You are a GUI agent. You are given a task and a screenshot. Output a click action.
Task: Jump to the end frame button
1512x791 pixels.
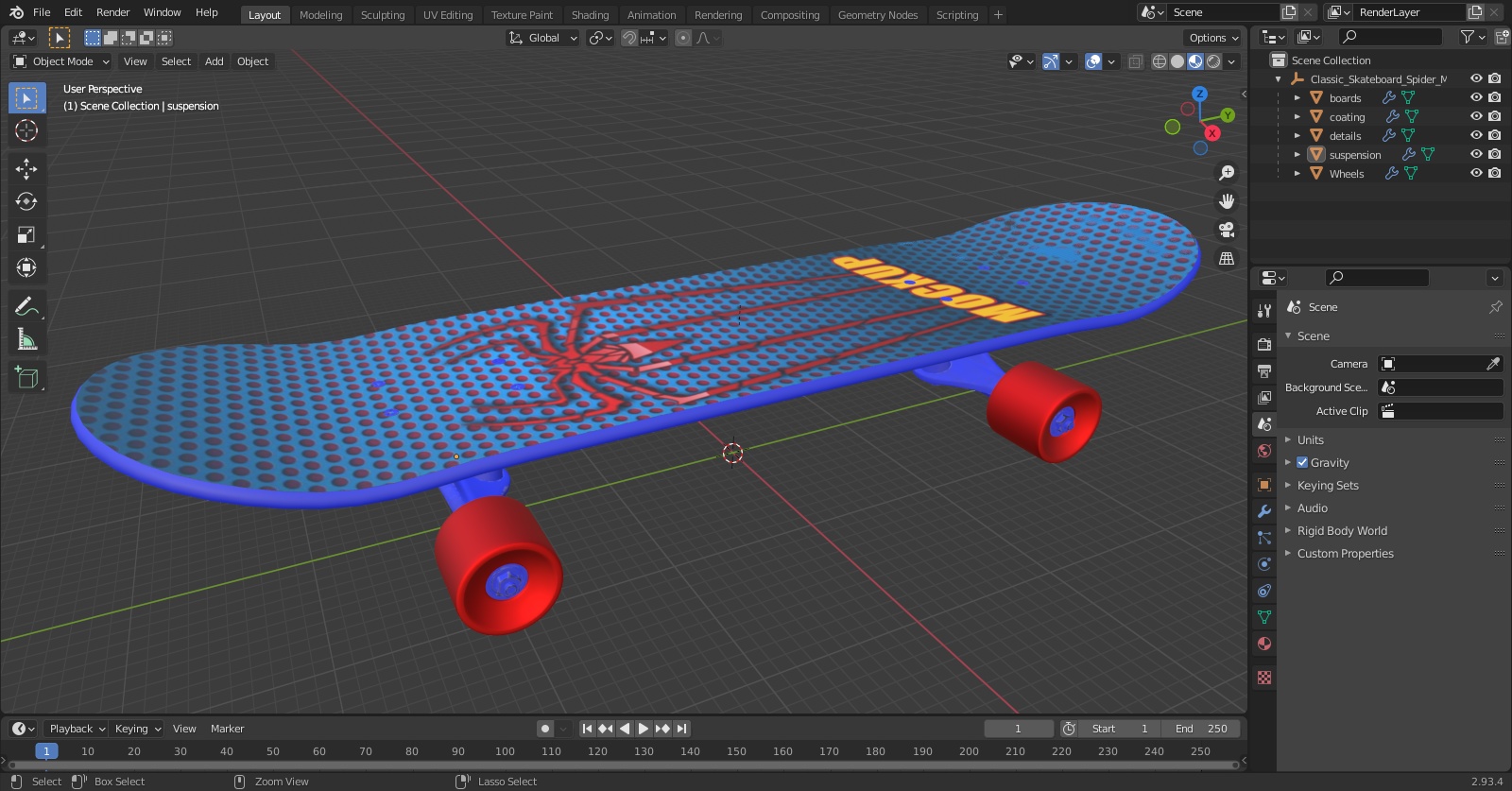coord(681,729)
